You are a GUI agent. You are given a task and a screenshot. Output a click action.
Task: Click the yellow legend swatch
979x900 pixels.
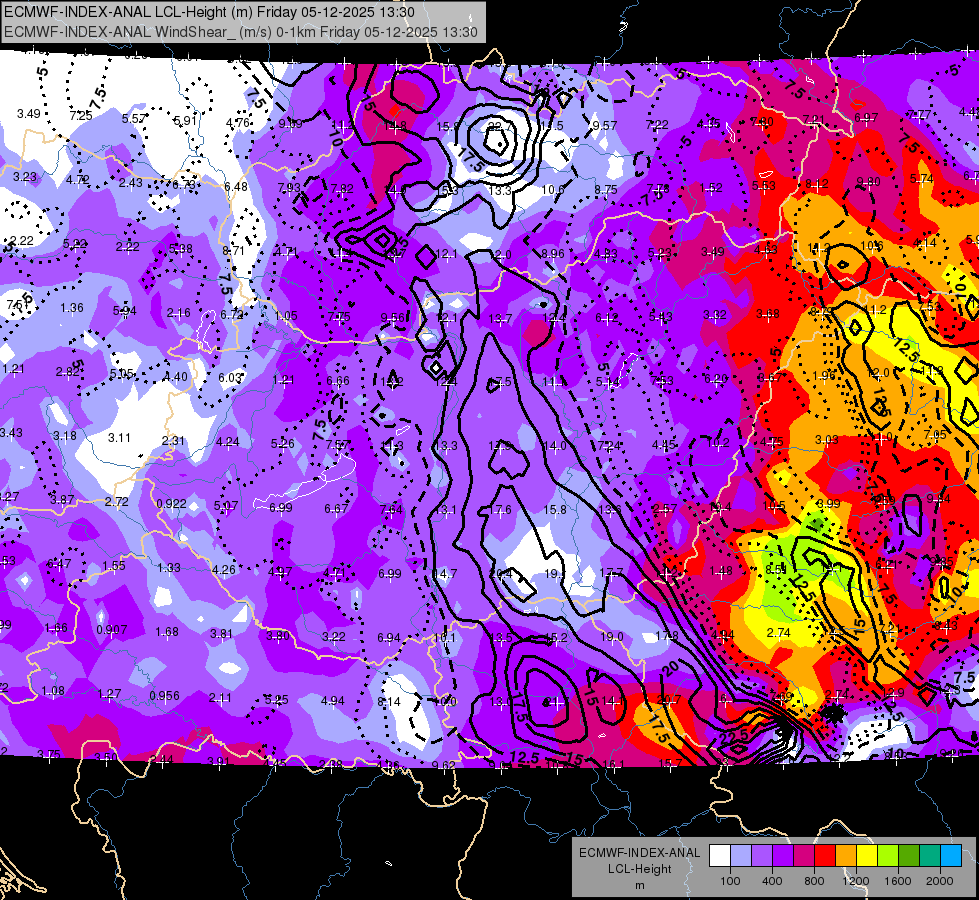click(x=867, y=856)
